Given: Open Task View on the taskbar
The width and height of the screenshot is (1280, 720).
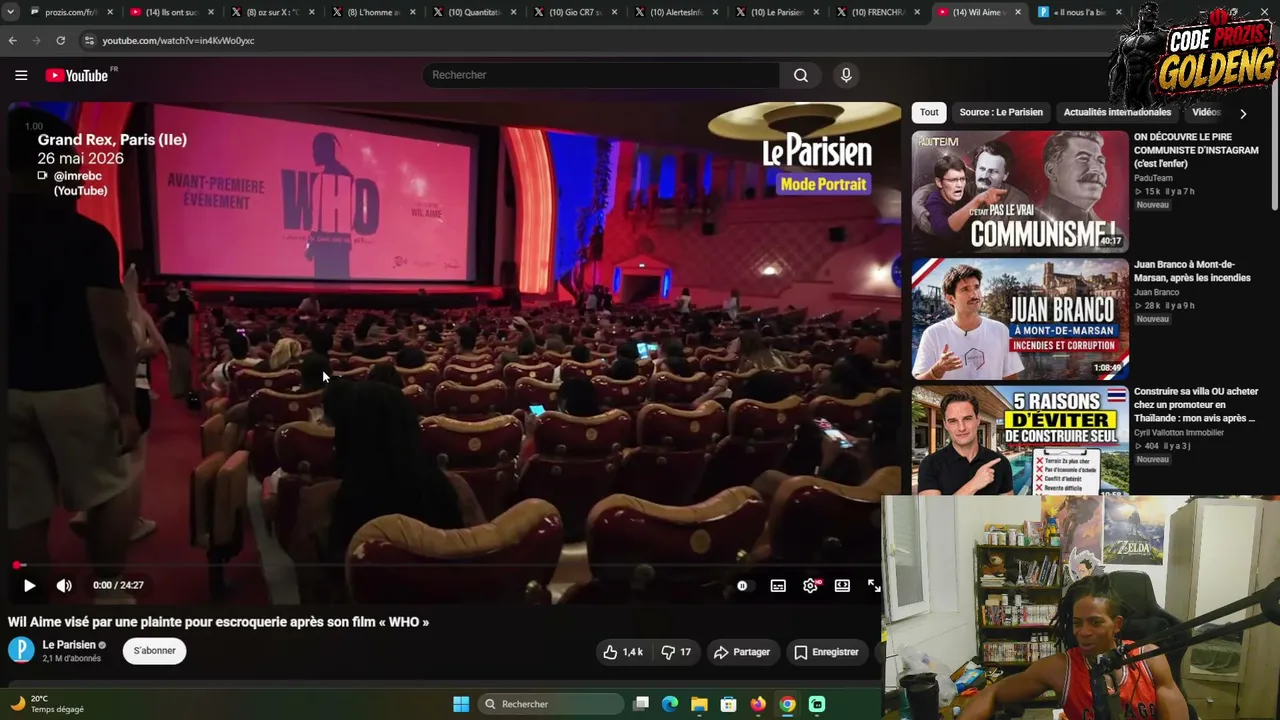Looking at the screenshot, I should coord(641,704).
